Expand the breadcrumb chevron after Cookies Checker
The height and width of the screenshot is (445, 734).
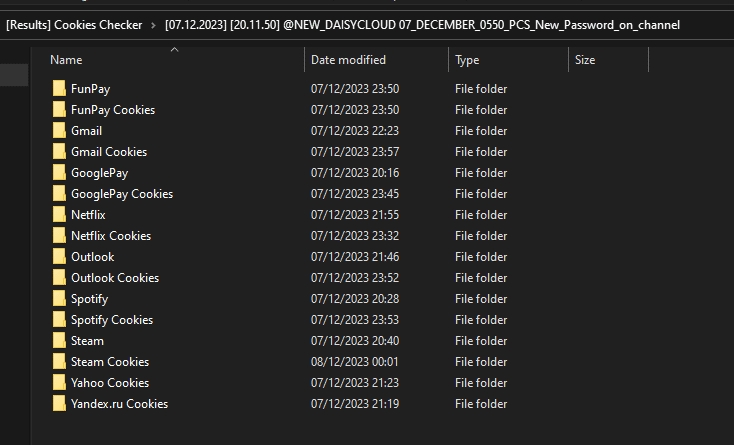[153, 25]
